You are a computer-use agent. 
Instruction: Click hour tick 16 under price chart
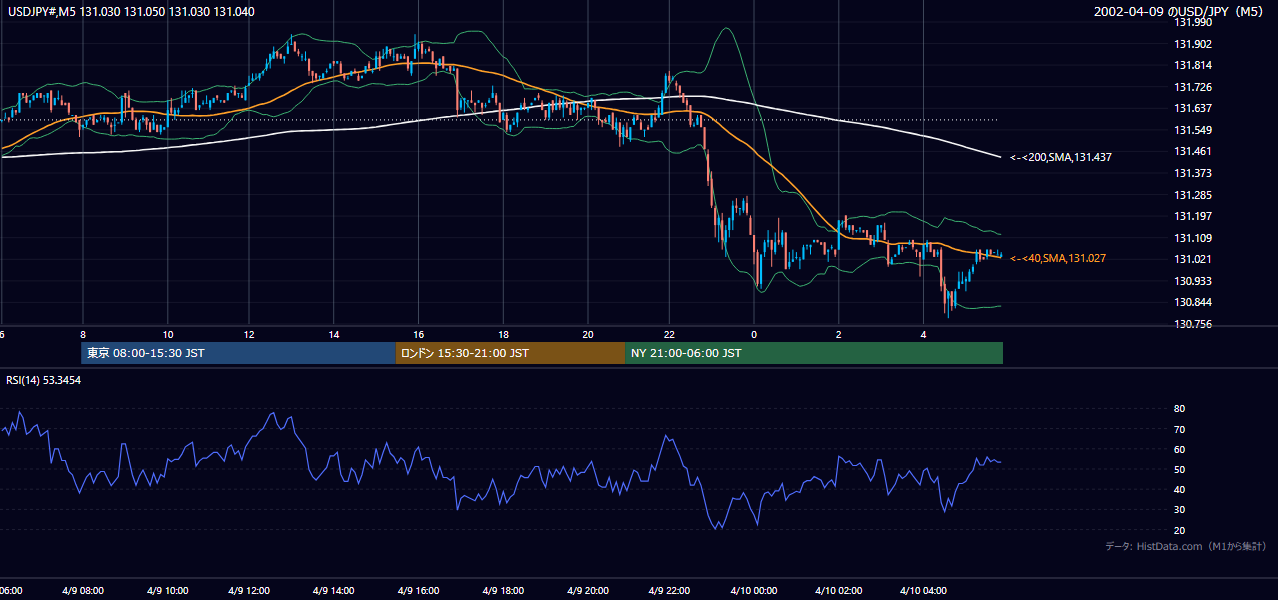[418, 334]
